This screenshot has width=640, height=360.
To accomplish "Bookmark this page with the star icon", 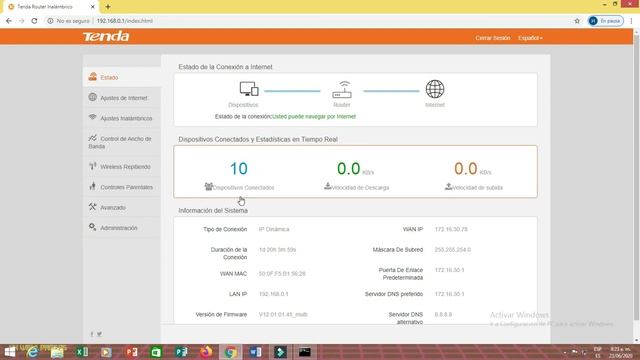I will click(x=577, y=21).
